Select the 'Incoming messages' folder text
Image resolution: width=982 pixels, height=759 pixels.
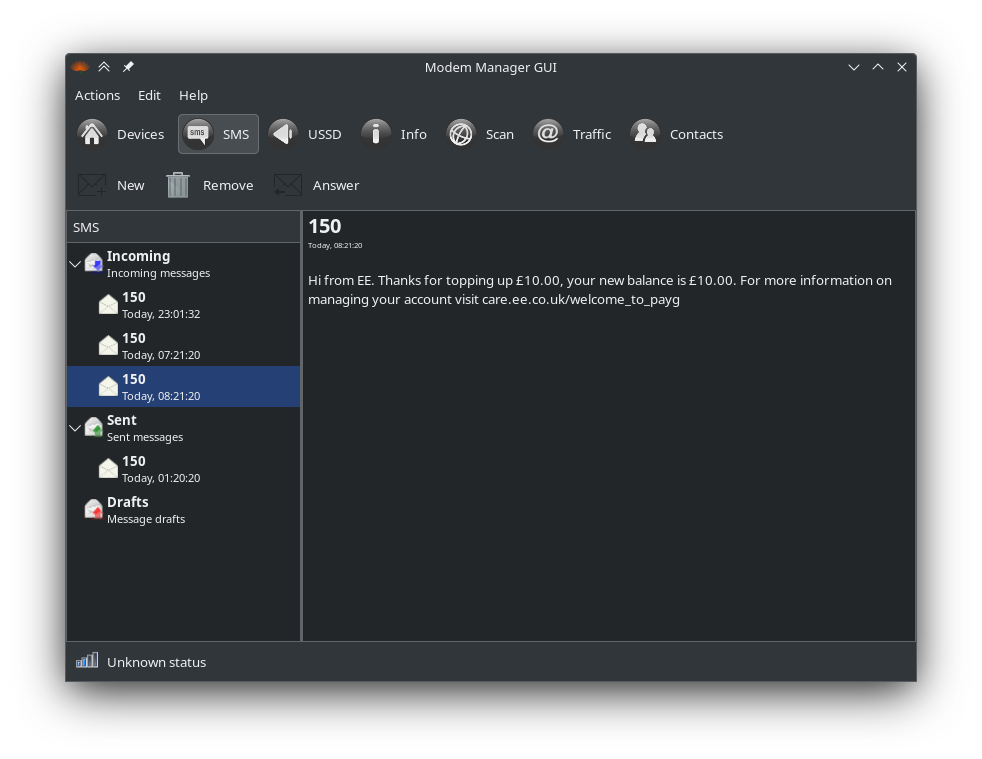pos(158,273)
